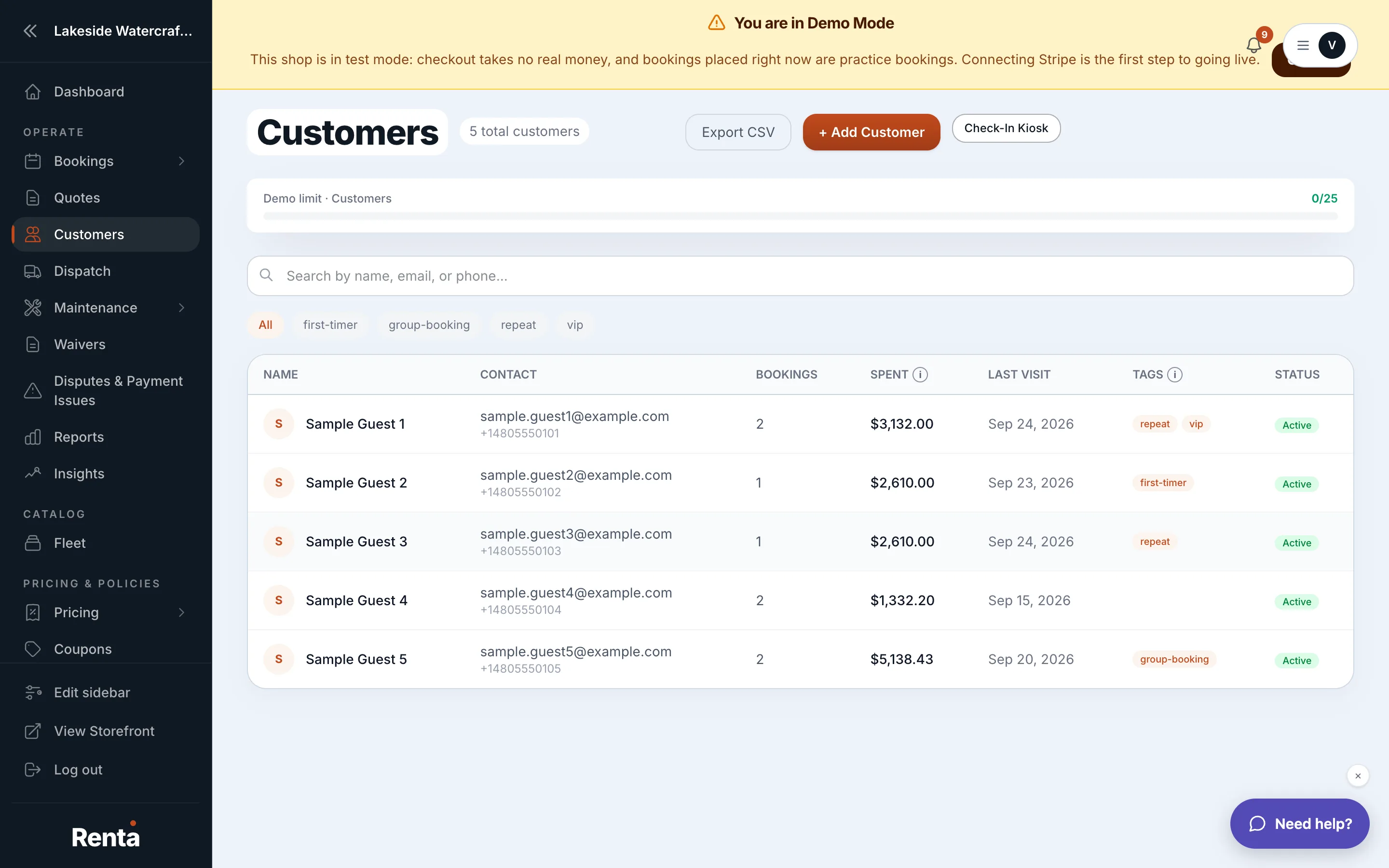
Task: Filter customers by repeat chip
Action: 518,325
